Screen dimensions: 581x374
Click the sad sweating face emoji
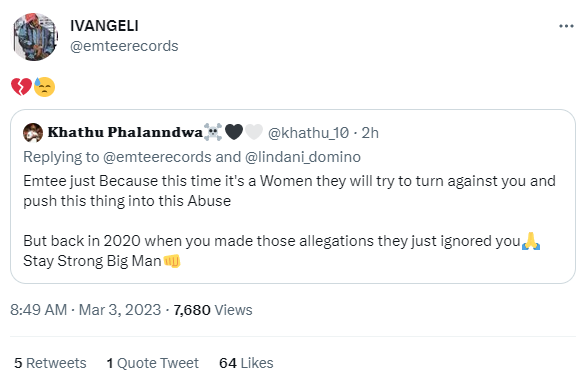[44, 87]
